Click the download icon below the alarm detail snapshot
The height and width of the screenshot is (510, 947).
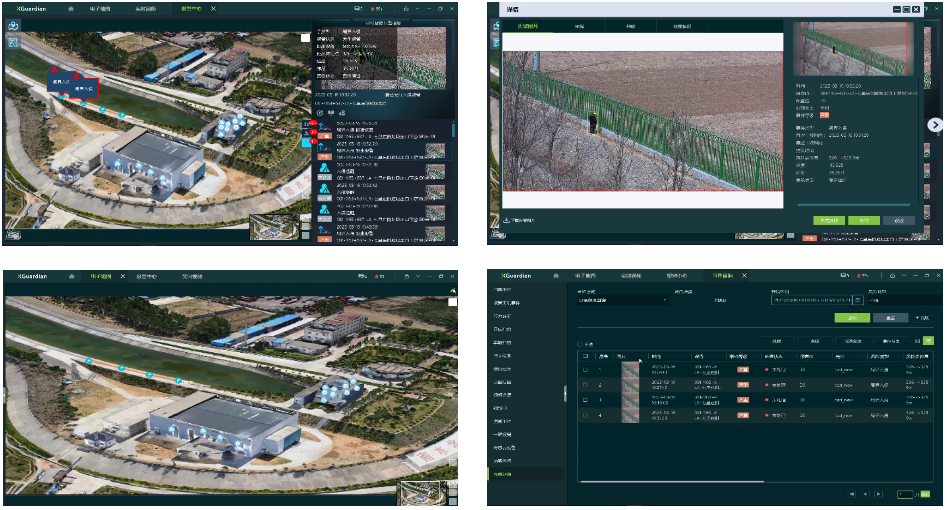coord(507,219)
